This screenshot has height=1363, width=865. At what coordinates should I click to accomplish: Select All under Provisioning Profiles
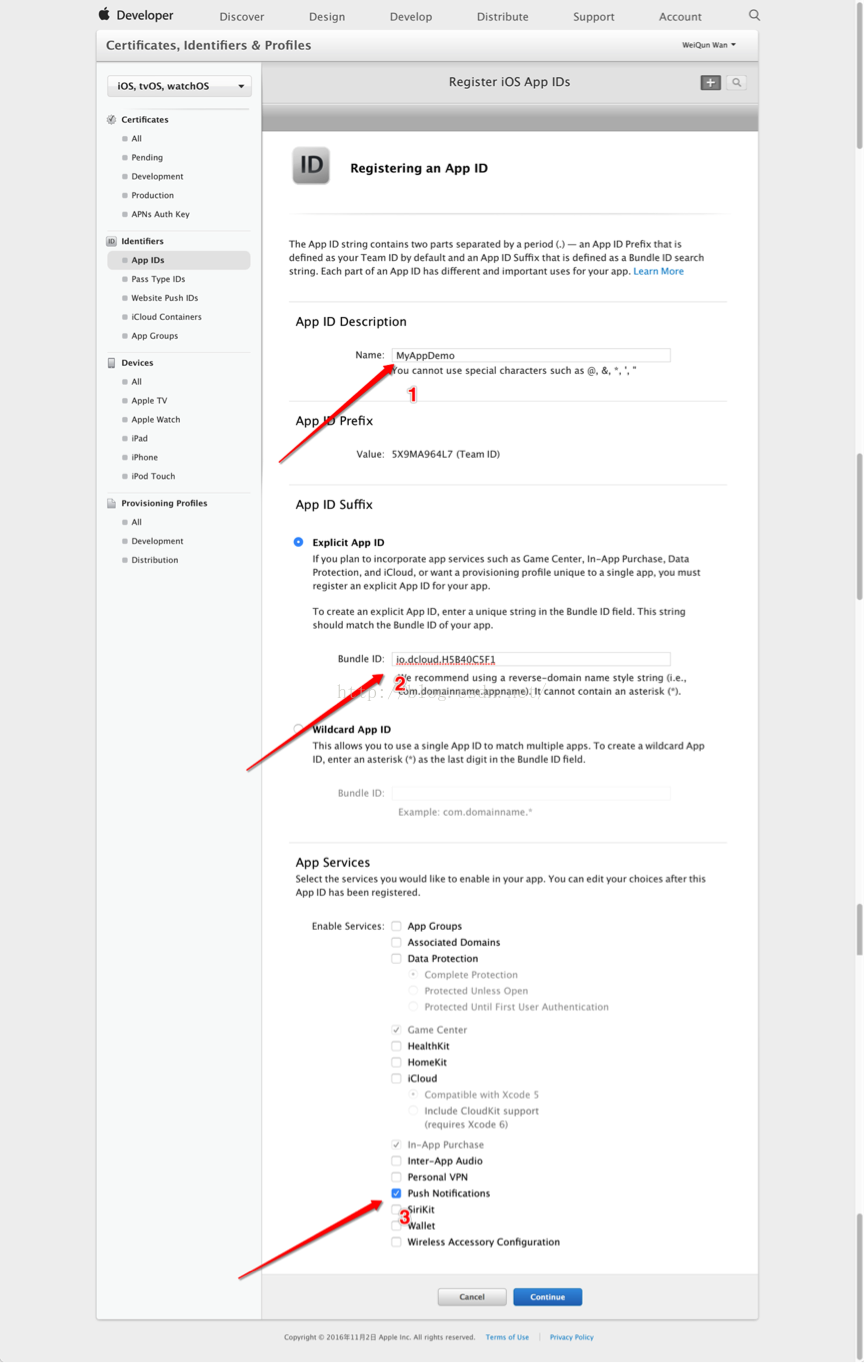137,522
